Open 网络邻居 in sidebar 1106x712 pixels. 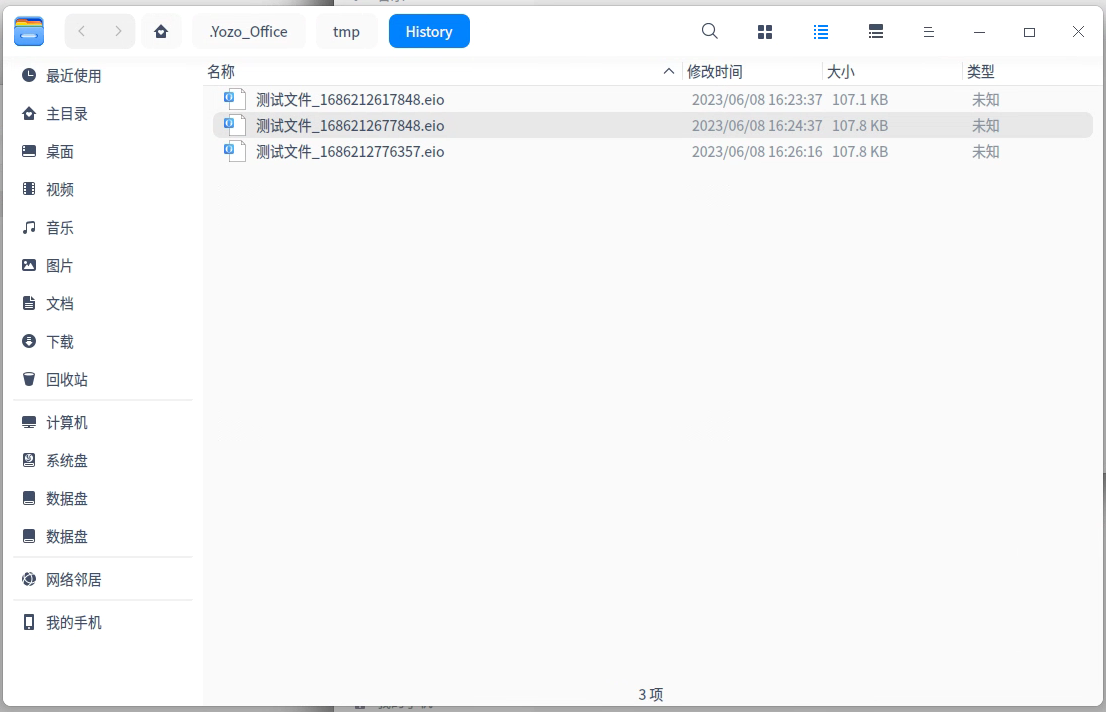click(103, 579)
